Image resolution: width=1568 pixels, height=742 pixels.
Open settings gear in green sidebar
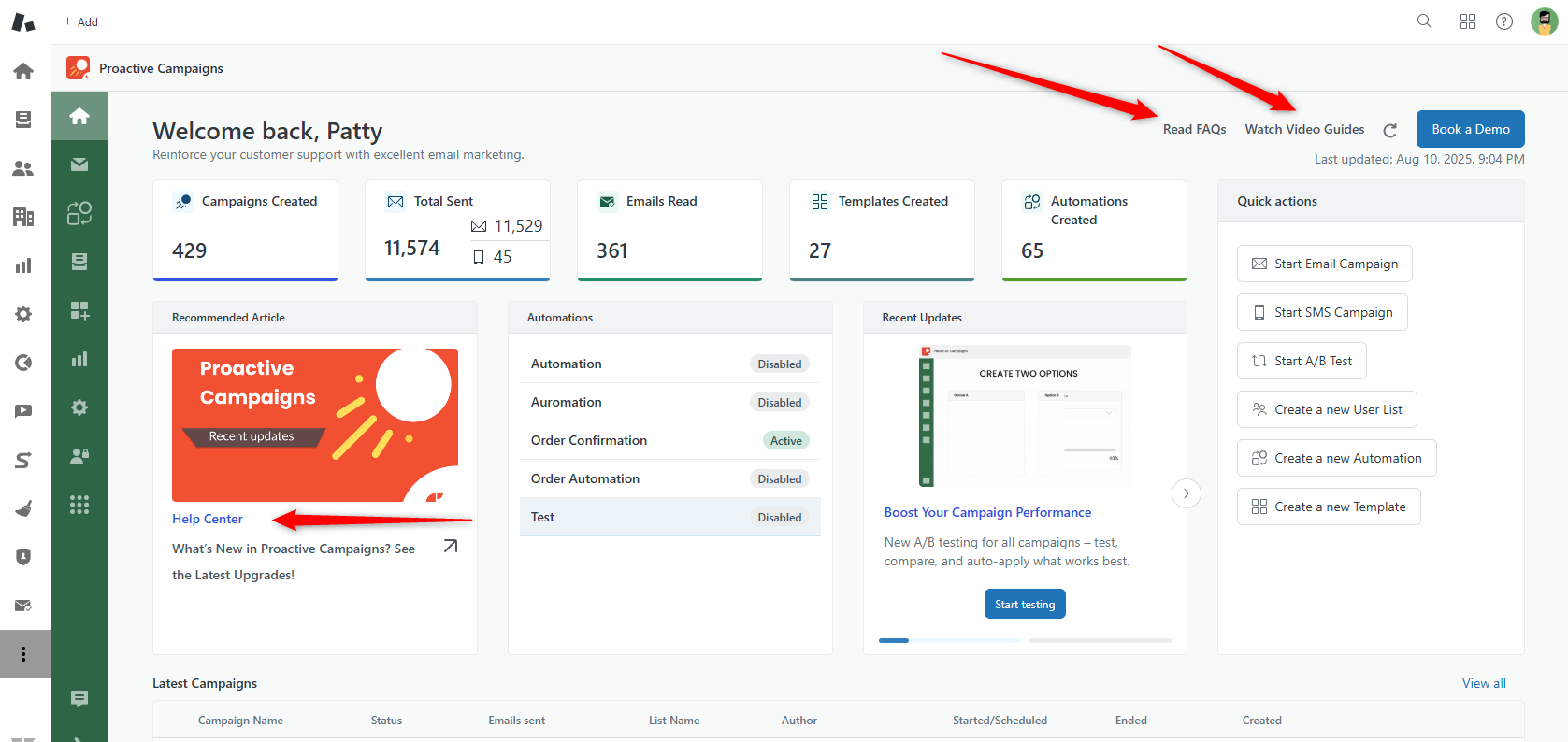click(x=79, y=407)
